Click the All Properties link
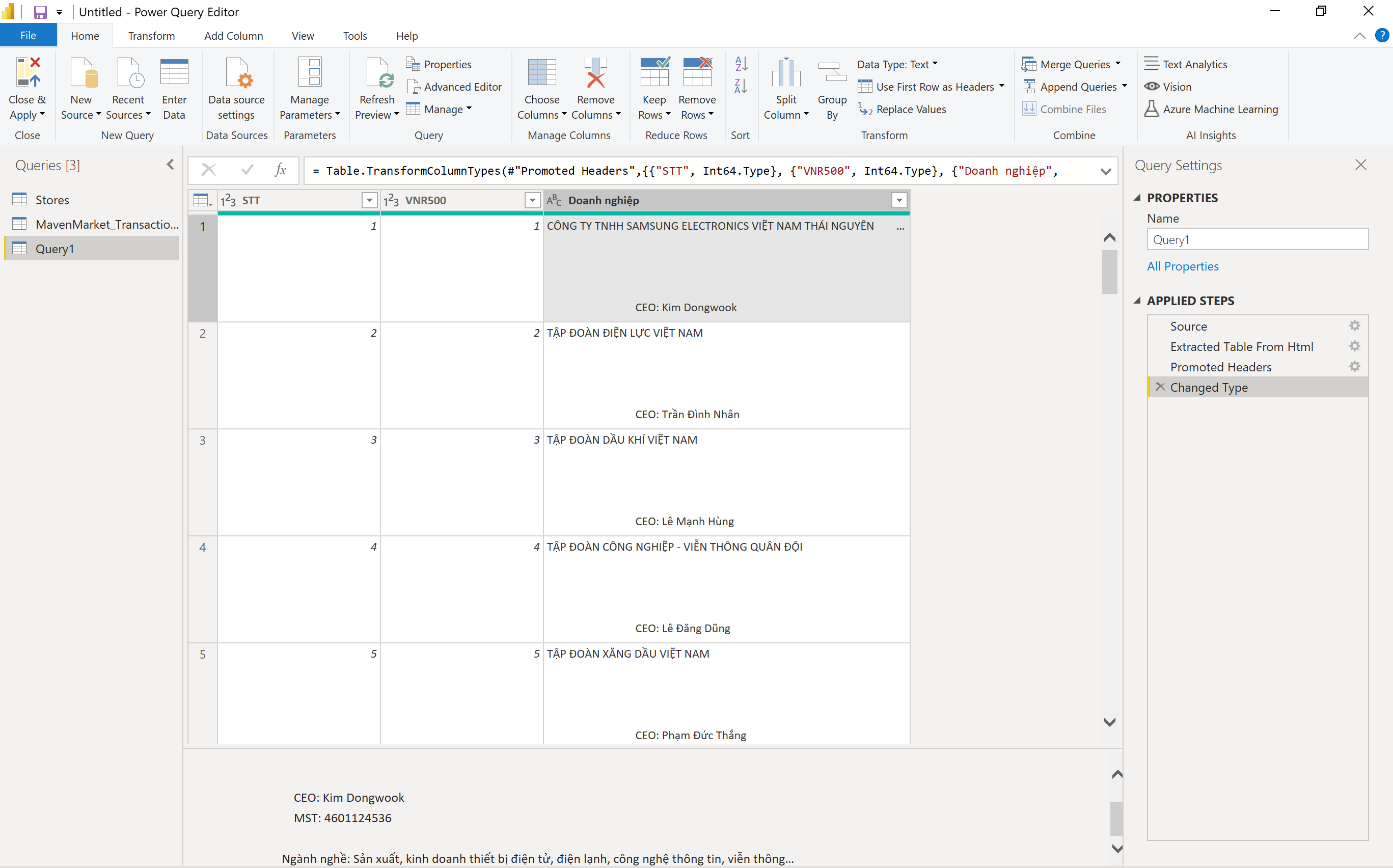The width and height of the screenshot is (1393, 868). click(x=1182, y=266)
